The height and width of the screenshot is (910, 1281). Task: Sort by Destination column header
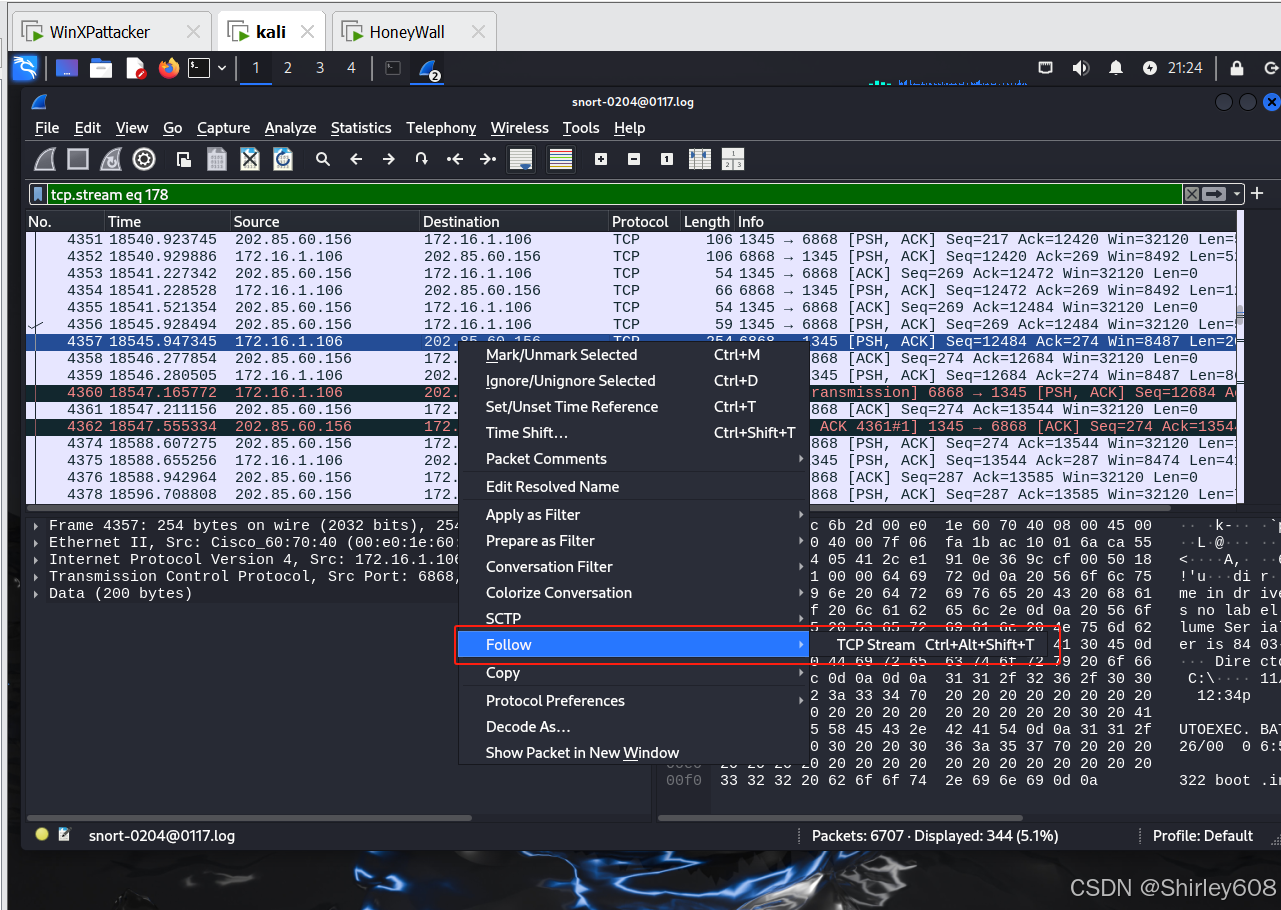[514, 222]
